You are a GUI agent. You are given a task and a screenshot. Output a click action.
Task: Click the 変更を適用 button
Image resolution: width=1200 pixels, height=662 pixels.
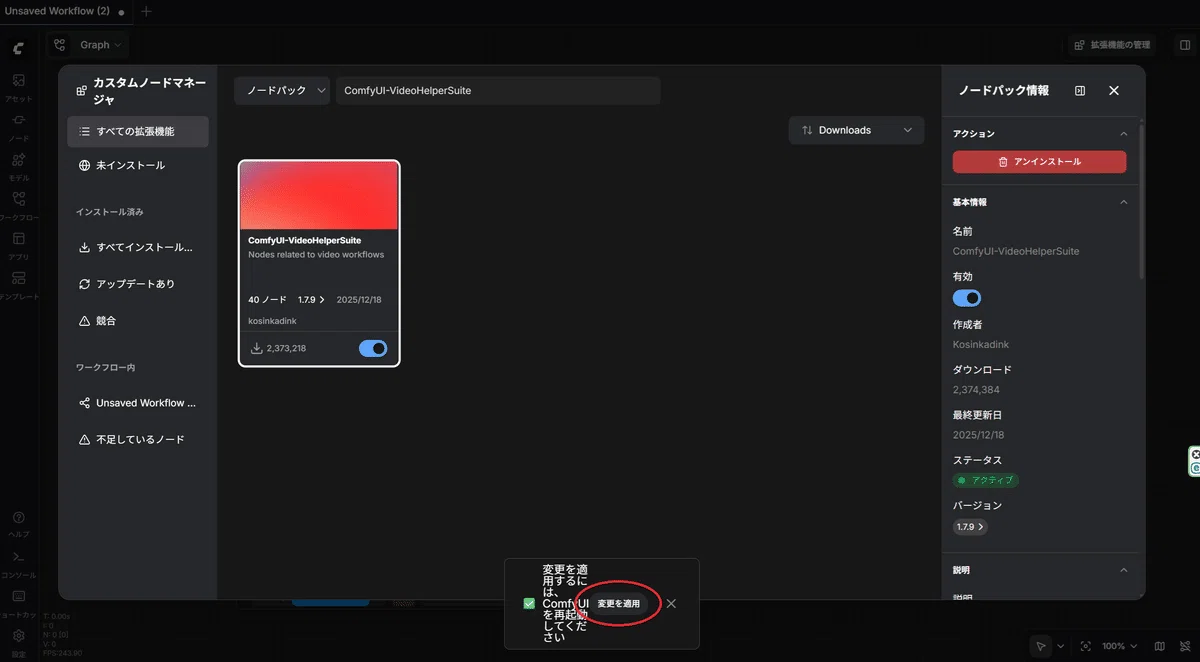pyautogui.click(x=619, y=604)
